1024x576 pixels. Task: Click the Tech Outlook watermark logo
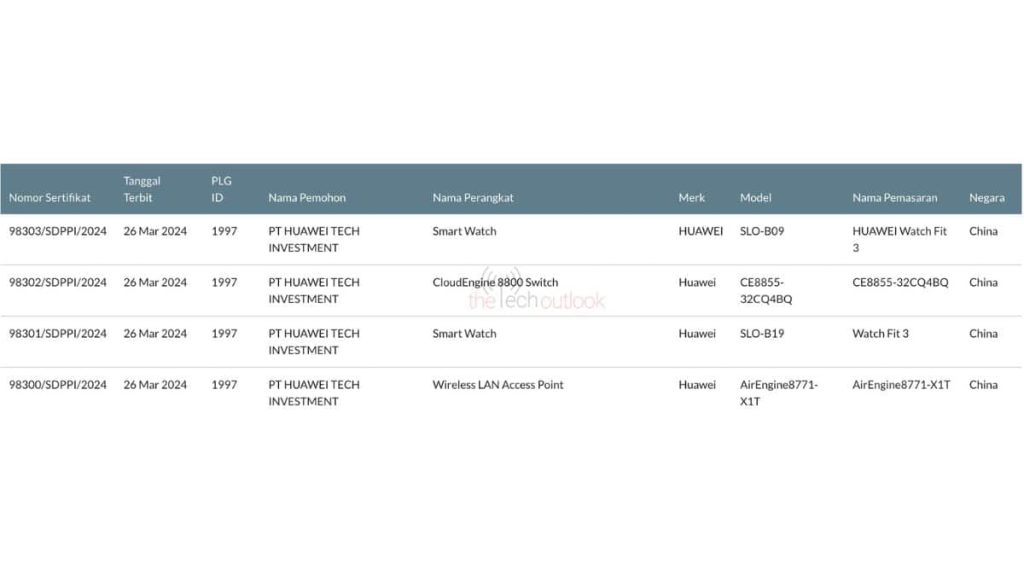coord(538,291)
